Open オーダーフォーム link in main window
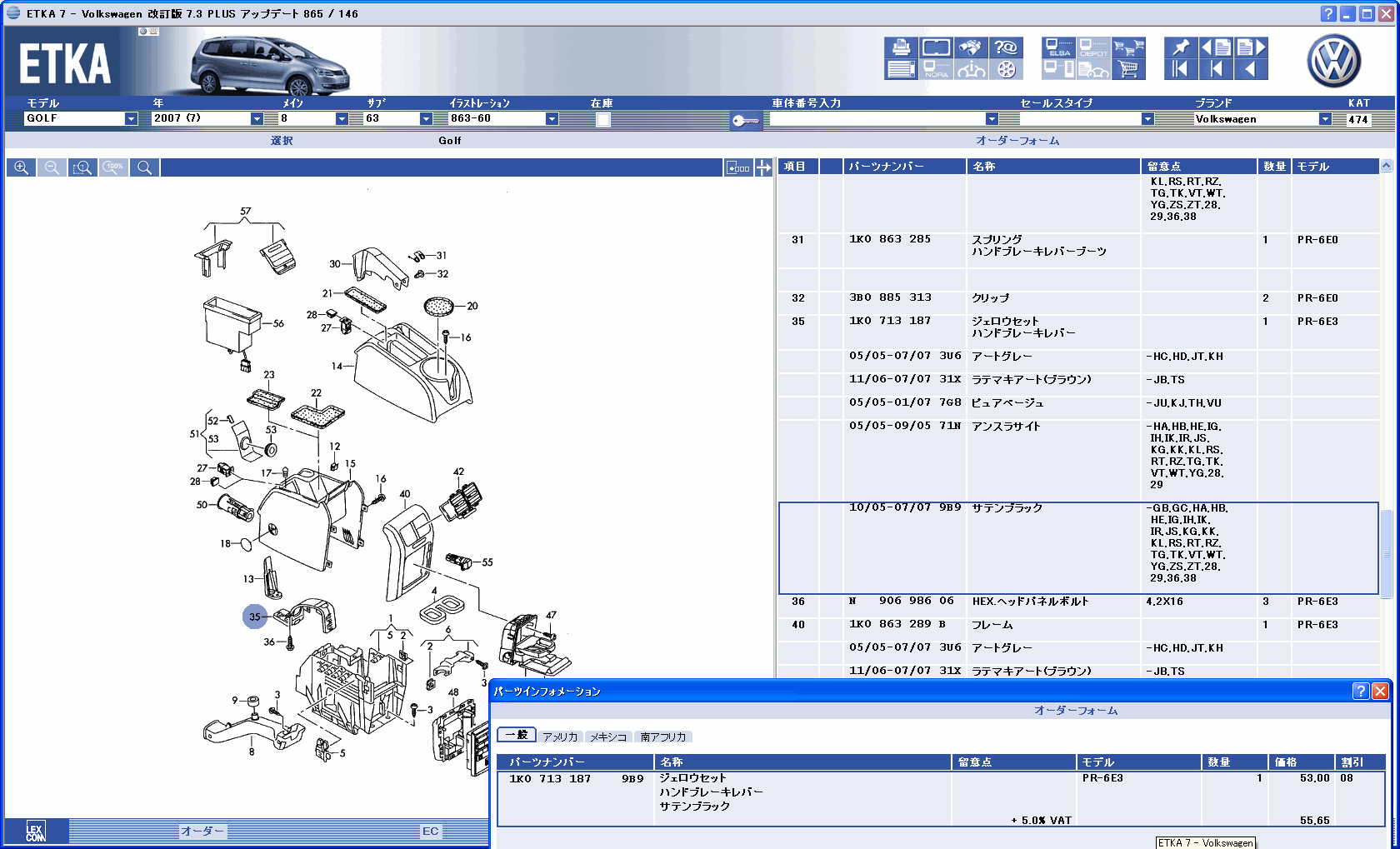Screen dimensions: 1400x849 (x=1017, y=141)
